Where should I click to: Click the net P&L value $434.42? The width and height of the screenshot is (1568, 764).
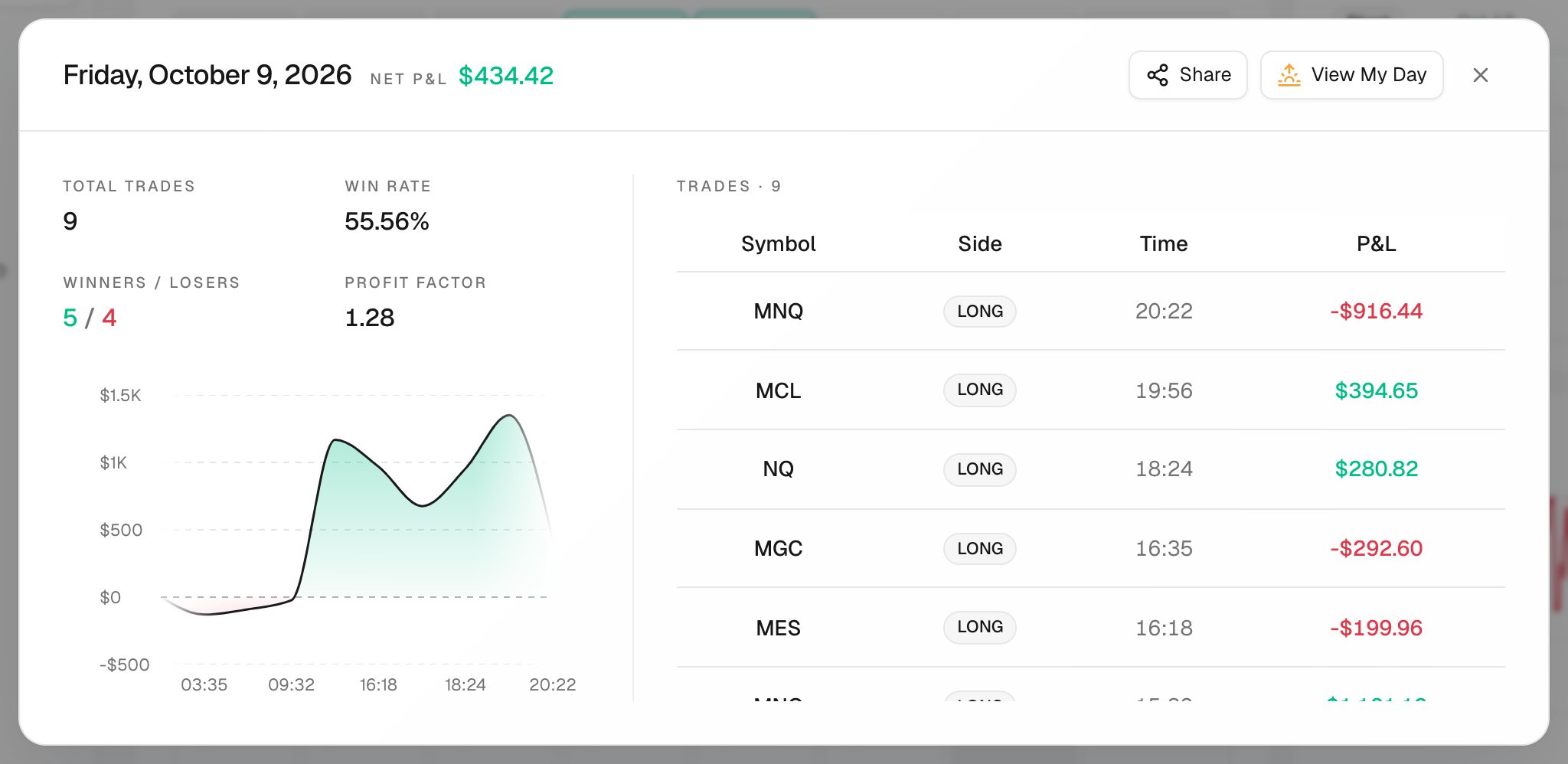506,76
